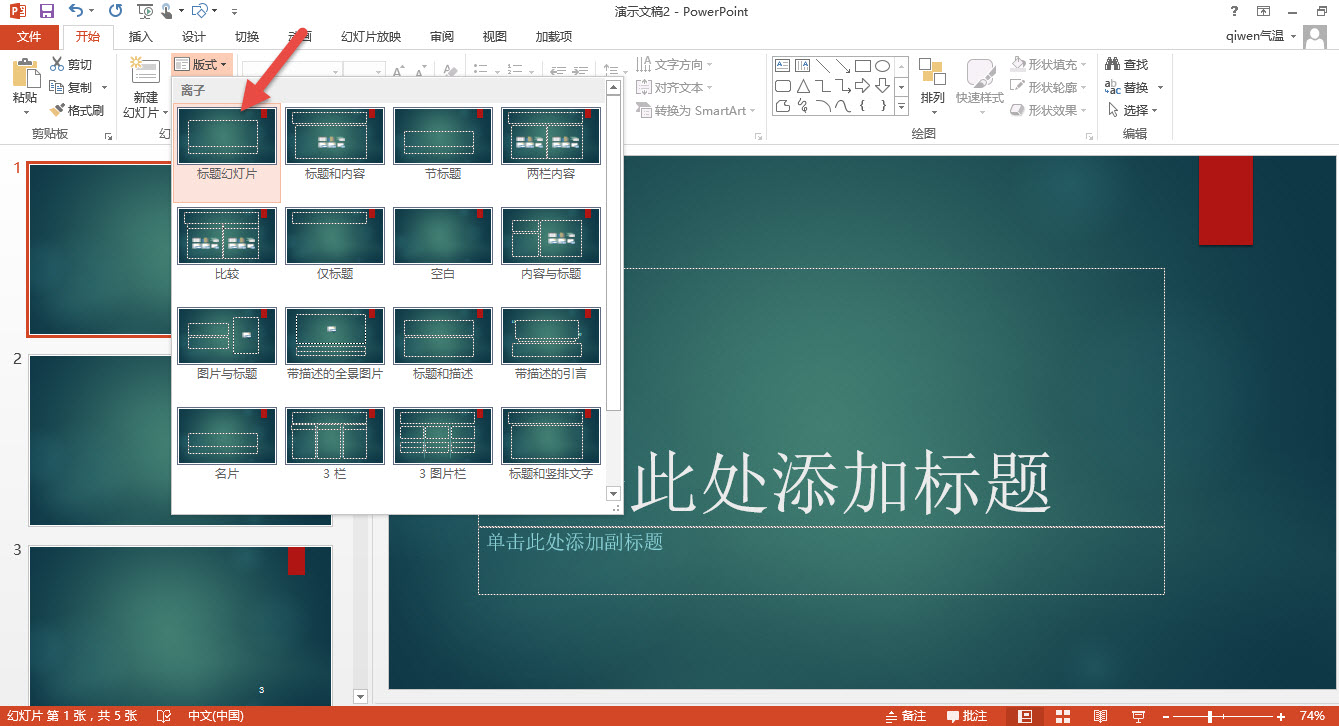This screenshot has height=726, width=1339.
Task: Open the 设计 ribbon tab
Action: 193,36
